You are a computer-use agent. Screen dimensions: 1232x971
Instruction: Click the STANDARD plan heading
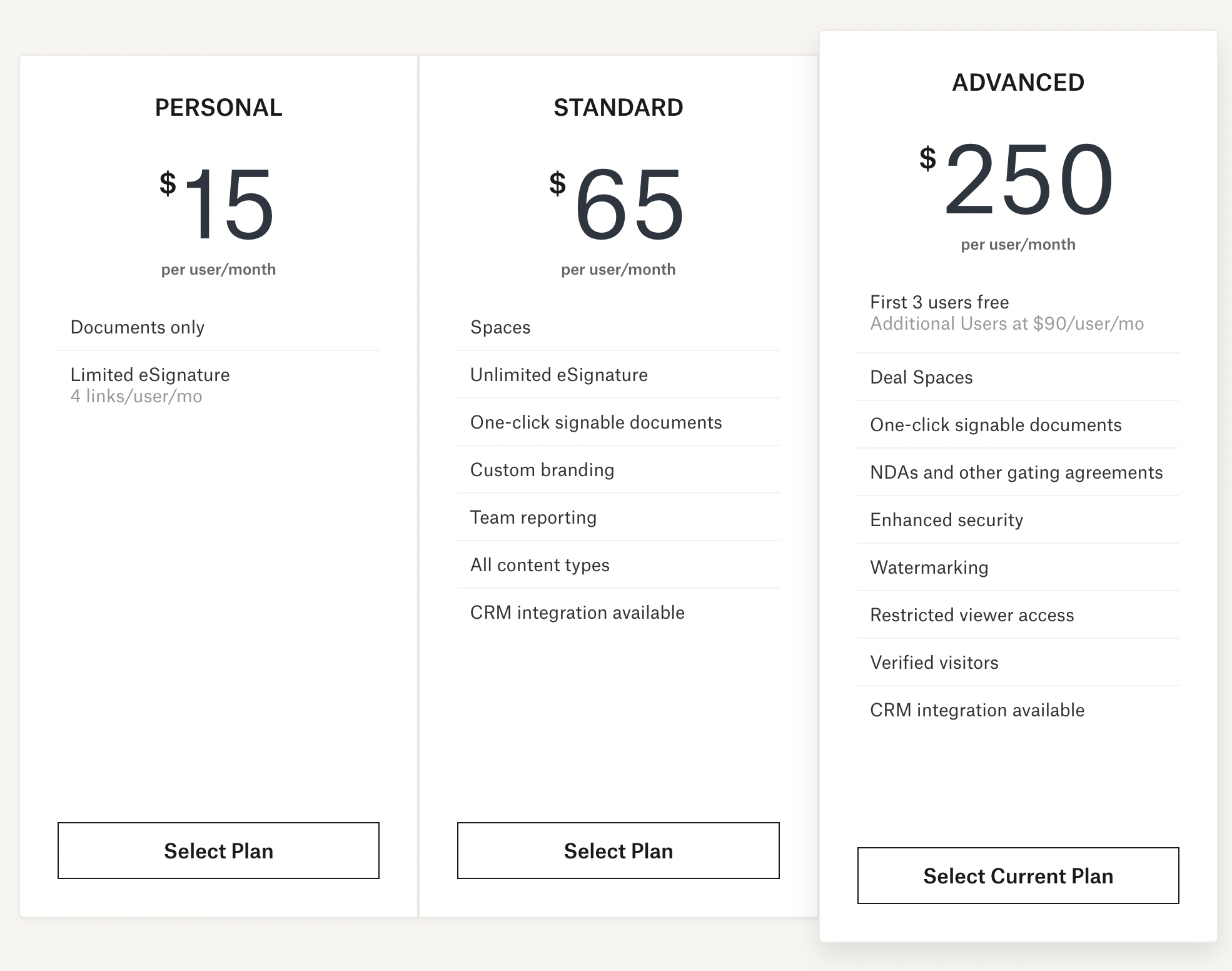[618, 108]
